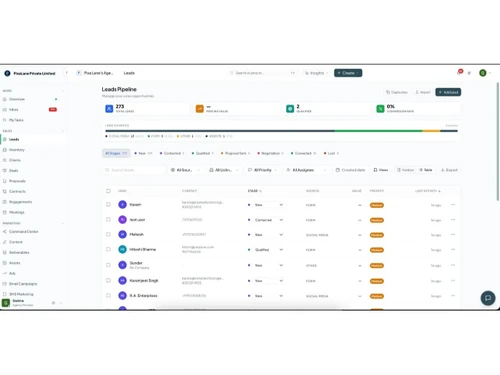The width and height of the screenshot is (500, 375).
Task: Focus the global search bar in header
Action: point(263,73)
